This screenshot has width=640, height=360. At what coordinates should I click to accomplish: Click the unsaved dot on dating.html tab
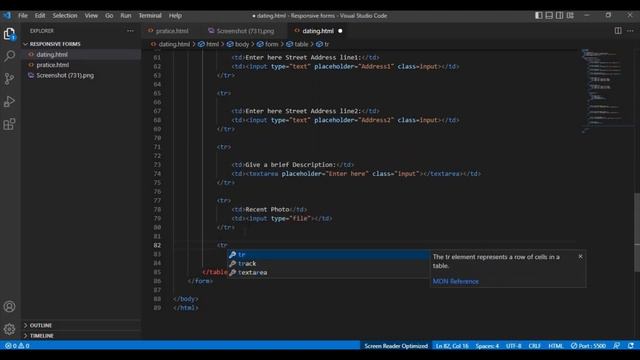pyautogui.click(x=340, y=31)
